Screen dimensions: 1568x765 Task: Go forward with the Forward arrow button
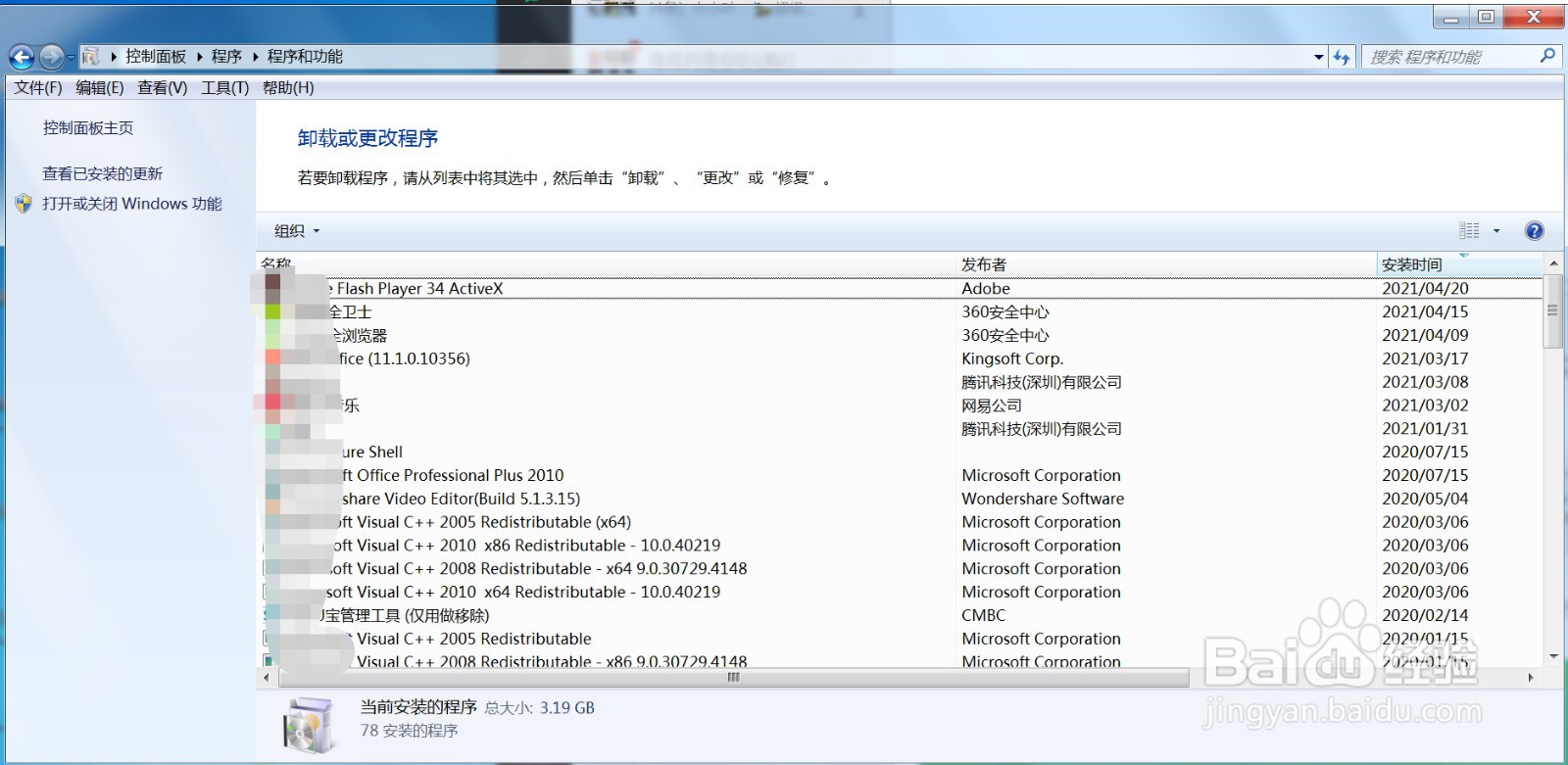[52, 57]
